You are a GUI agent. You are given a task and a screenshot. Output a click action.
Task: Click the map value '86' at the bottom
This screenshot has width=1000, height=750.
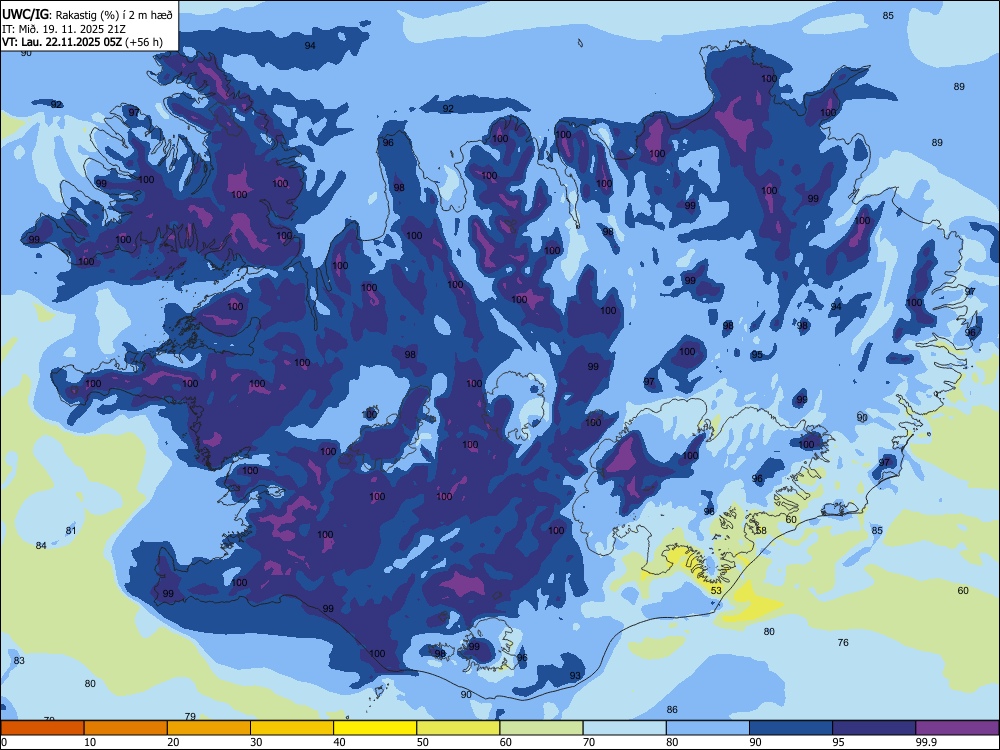672,709
